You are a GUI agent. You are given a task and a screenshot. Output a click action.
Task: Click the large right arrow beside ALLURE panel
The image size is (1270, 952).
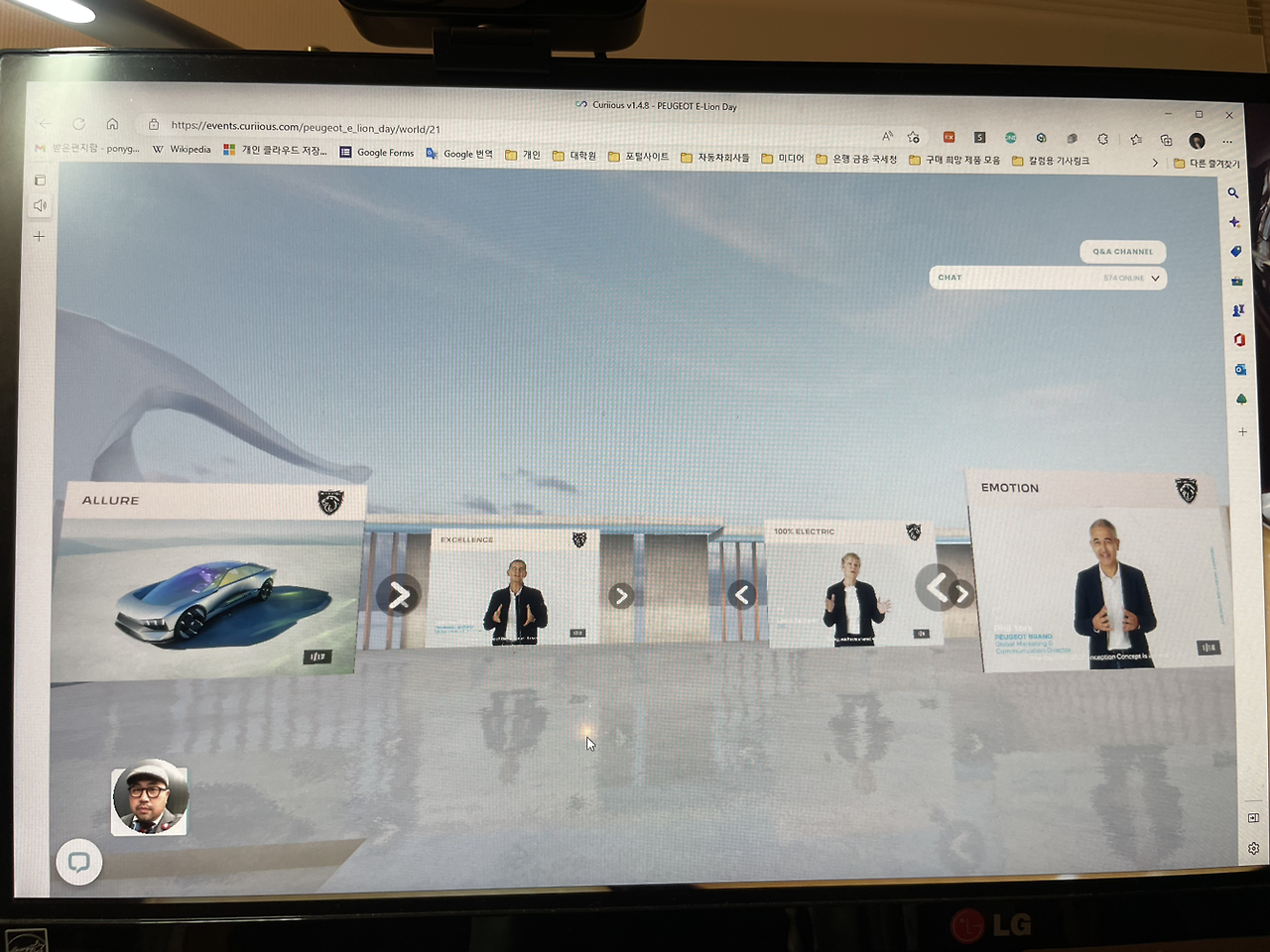click(398, 595)
